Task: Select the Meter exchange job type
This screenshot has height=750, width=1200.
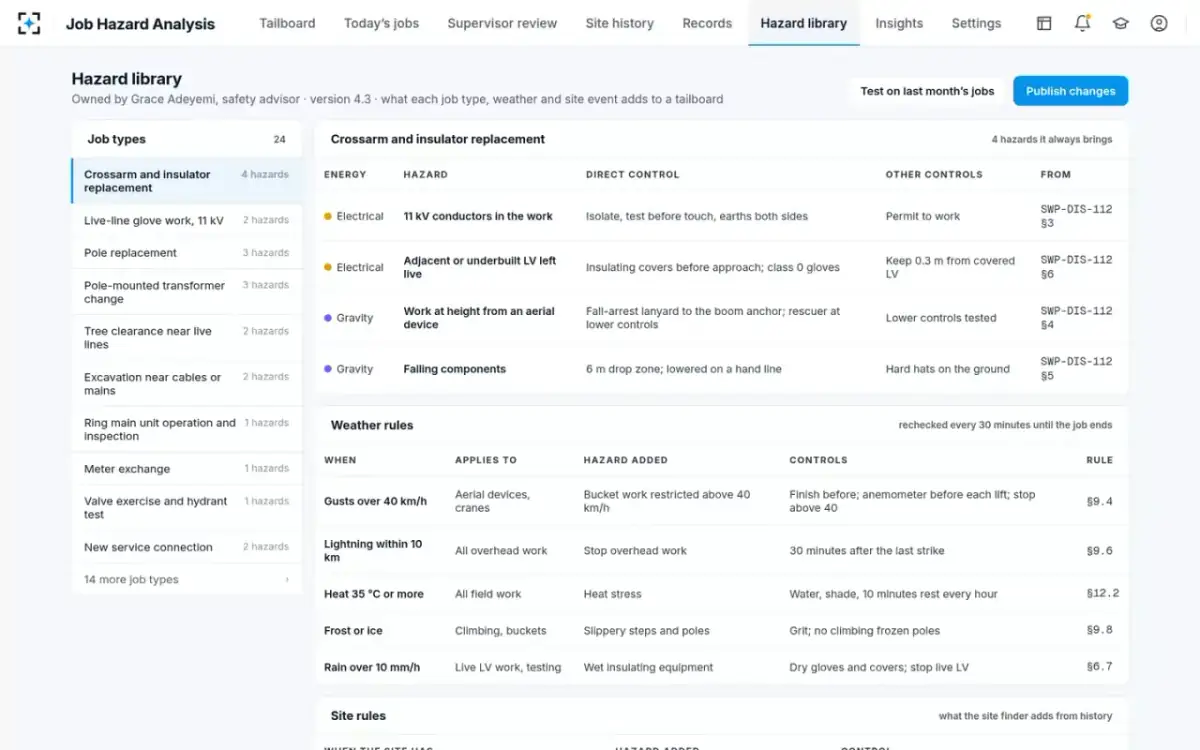Action: [x=186, y=469]
